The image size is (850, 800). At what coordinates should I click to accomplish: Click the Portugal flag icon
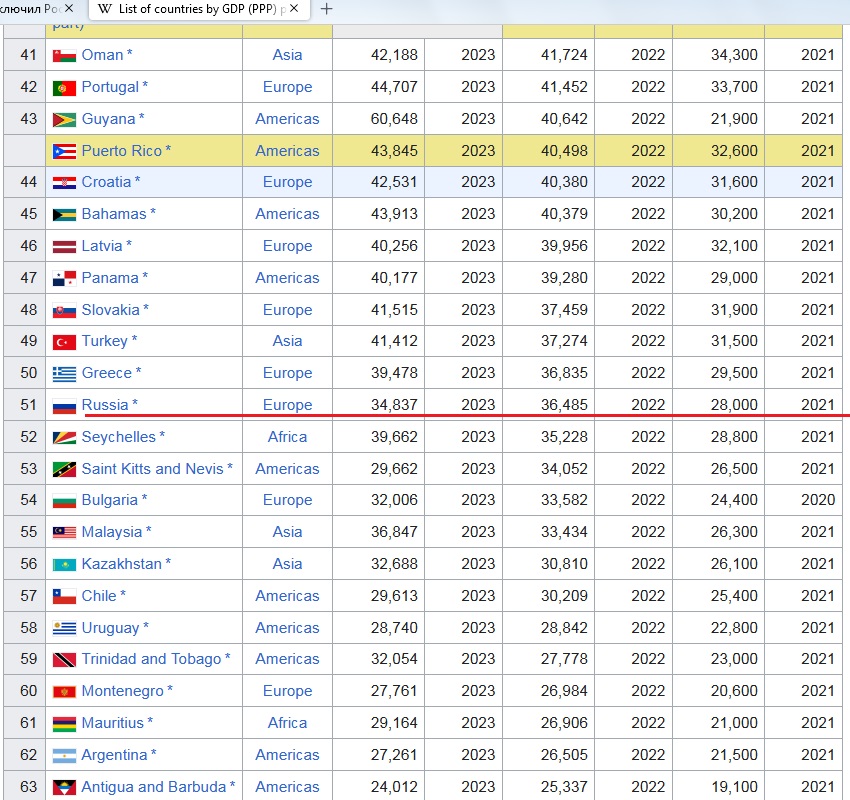point(64,88)
